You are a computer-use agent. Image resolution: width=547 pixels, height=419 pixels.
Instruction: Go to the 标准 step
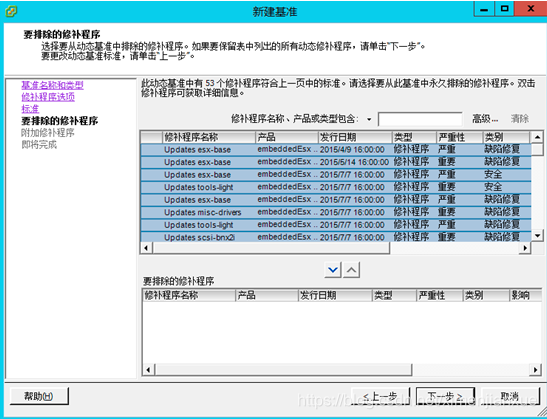pyautogui.click(x=30, y=109)
